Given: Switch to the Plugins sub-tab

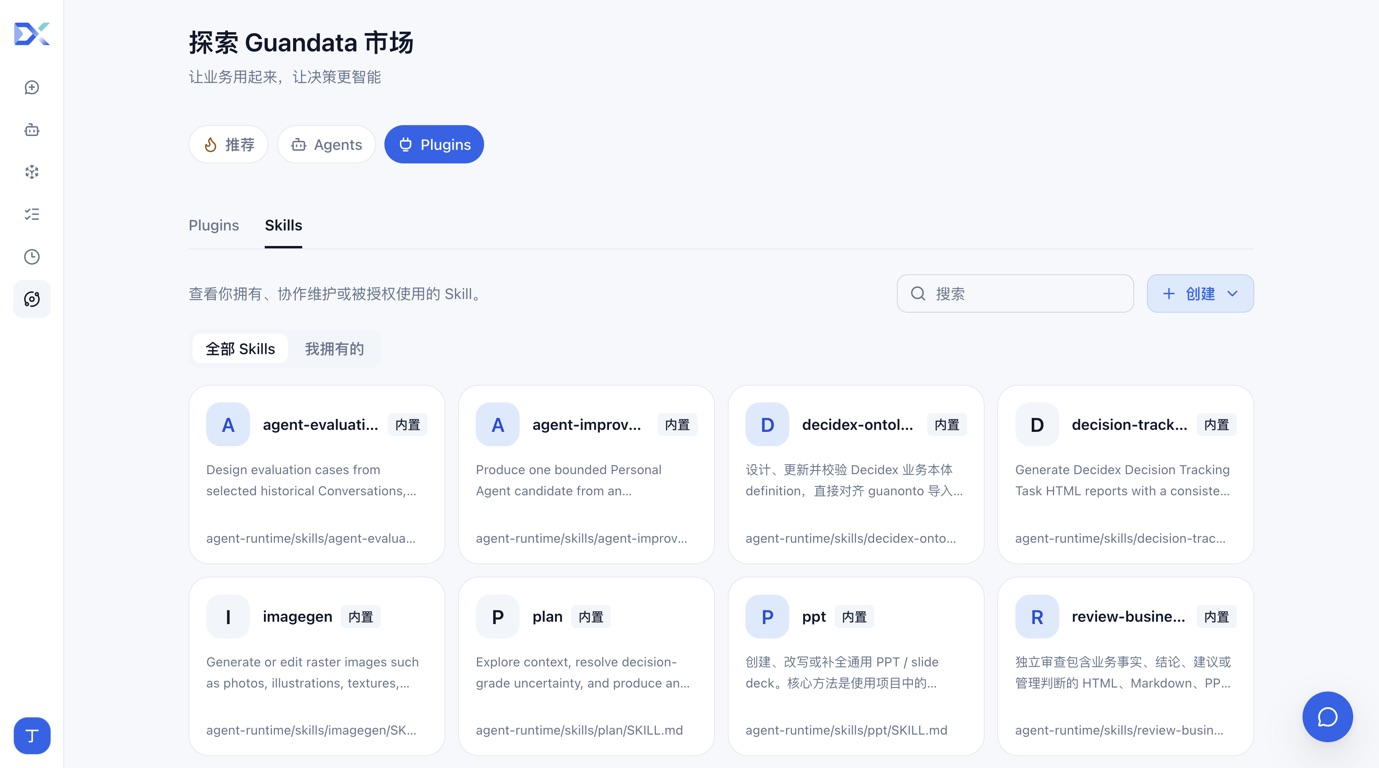Looking at the screenshot, I should 214,225.
